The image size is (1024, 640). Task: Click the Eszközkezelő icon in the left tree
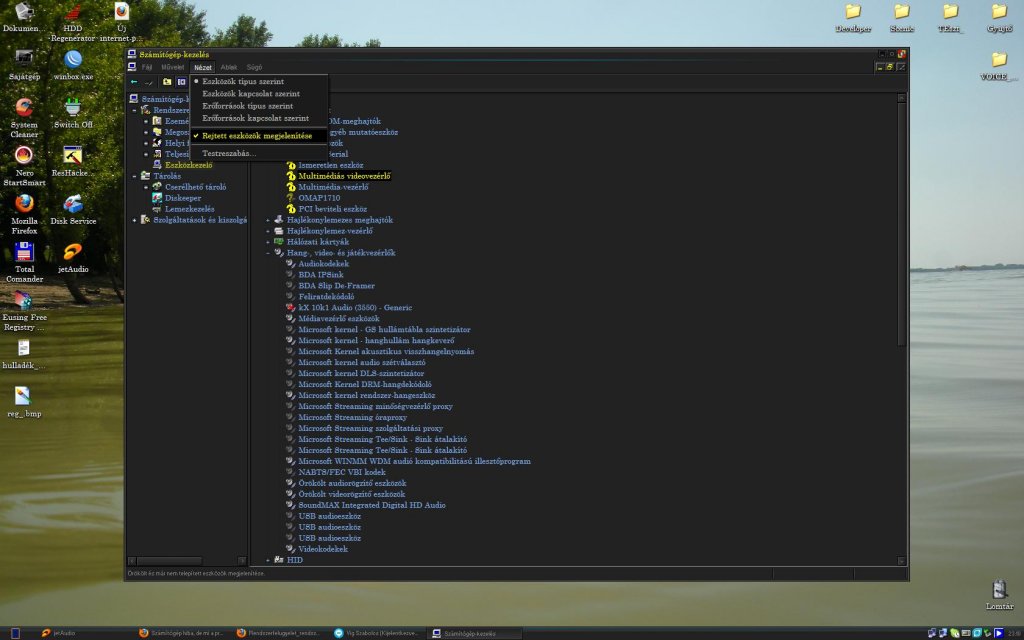(157, 165)
